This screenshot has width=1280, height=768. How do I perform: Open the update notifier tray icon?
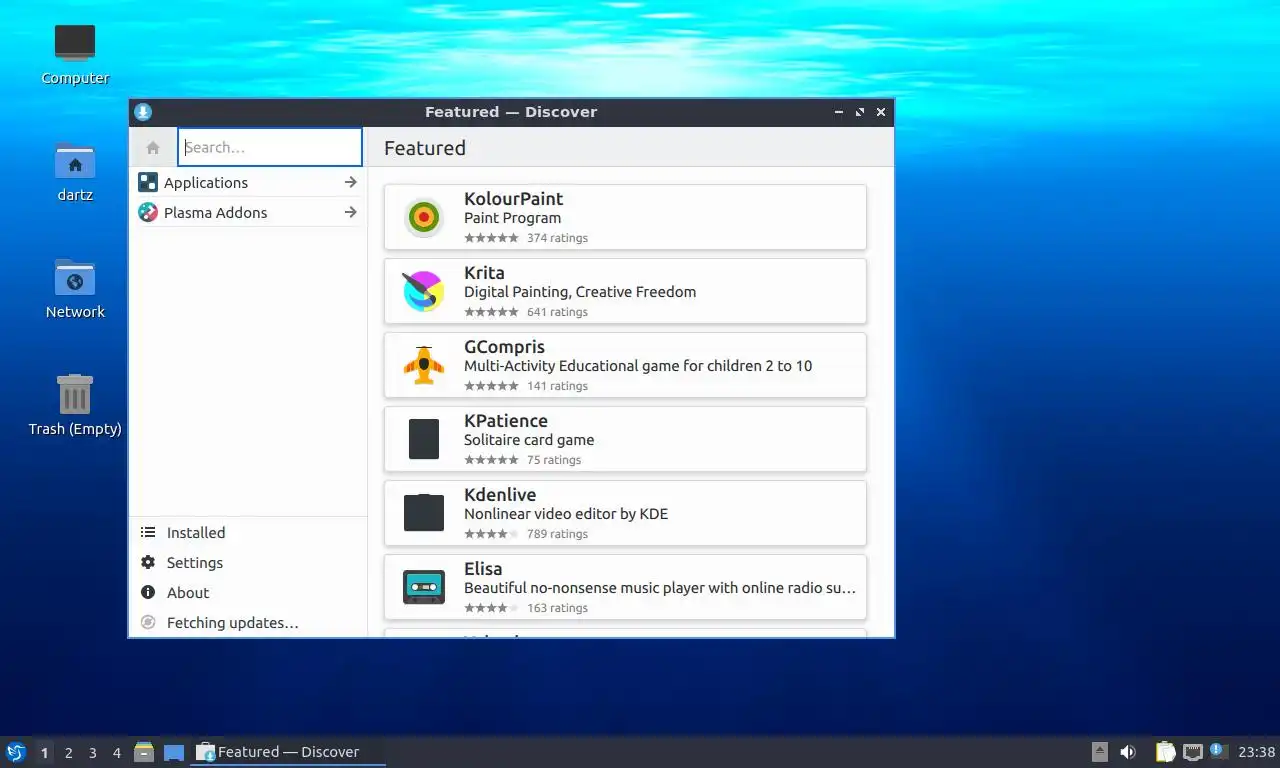click(1218, 750)
